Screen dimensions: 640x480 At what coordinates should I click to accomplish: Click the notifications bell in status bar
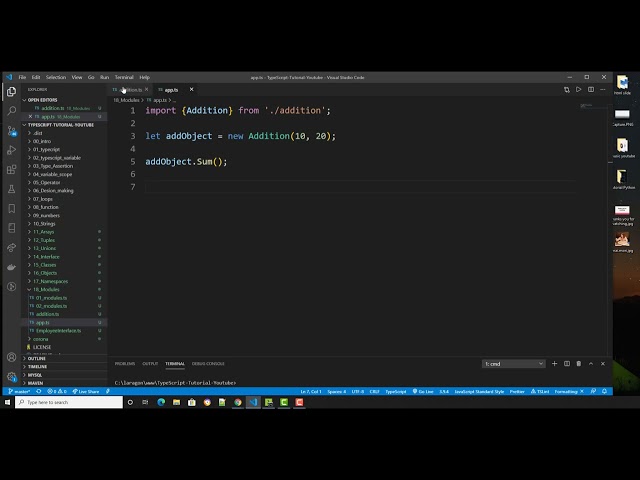click(x=604, y=391)
